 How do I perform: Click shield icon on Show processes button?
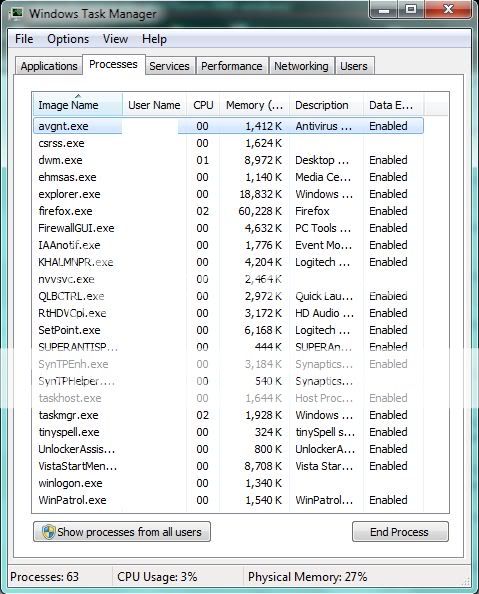point(49,531)
